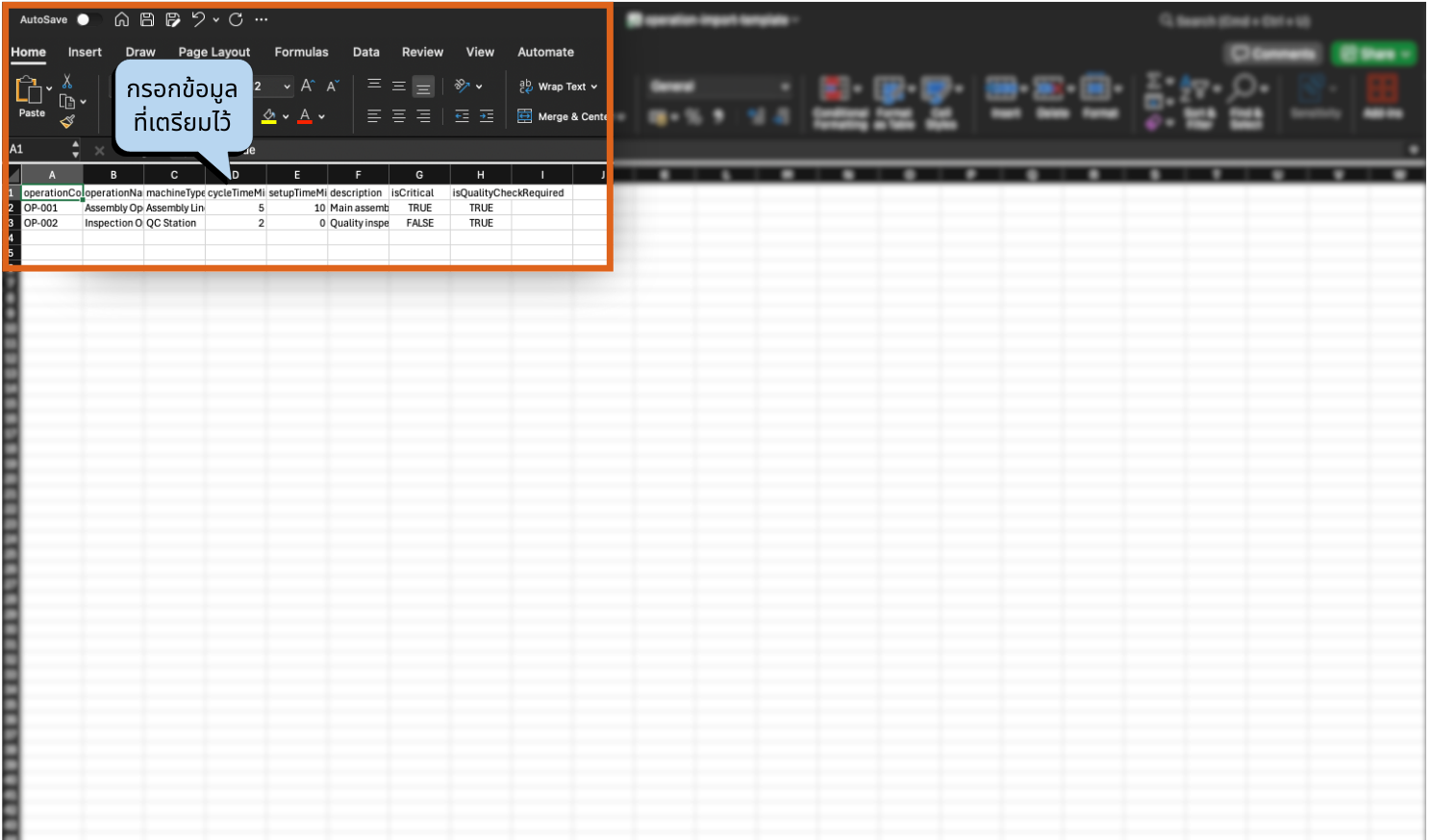Select the Format Painter brush icon

[67, 121]
